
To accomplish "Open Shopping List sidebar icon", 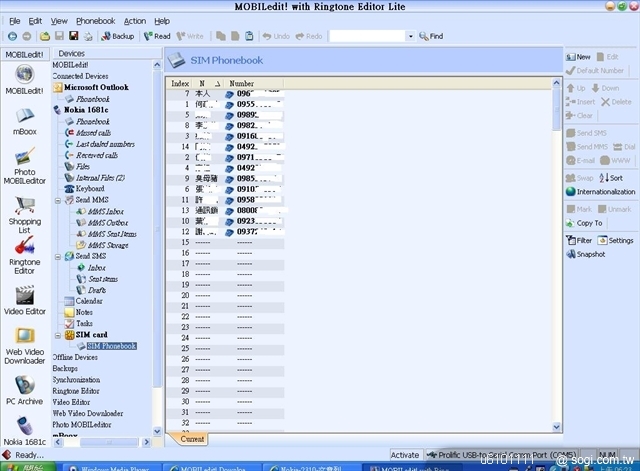I will (x=24, y=216).
